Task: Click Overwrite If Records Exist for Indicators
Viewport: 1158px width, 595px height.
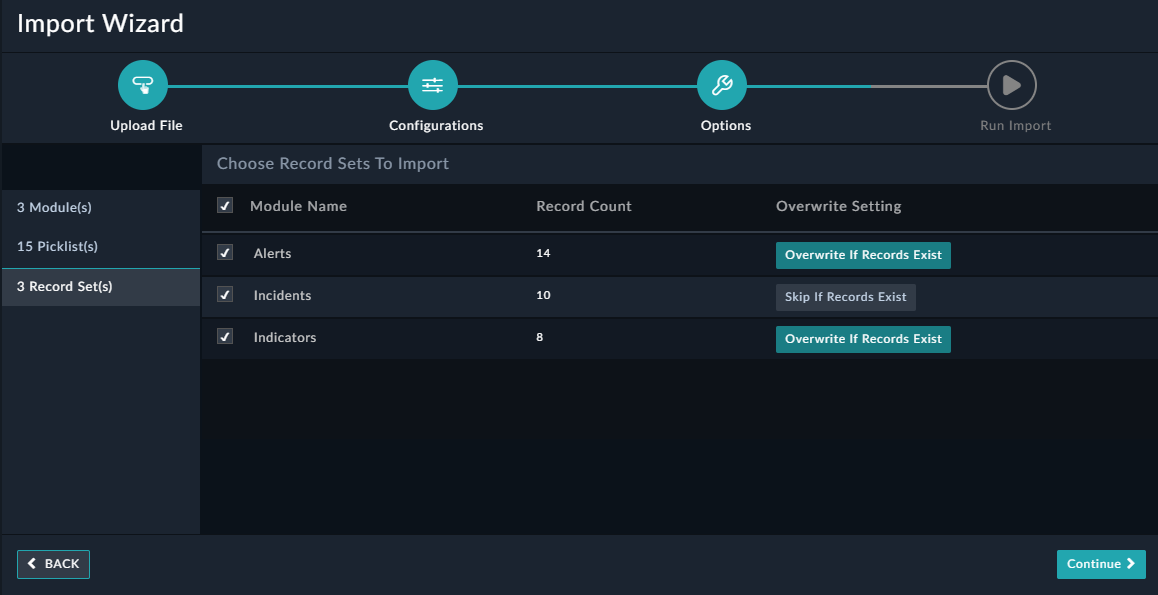Action: point(863,339)
